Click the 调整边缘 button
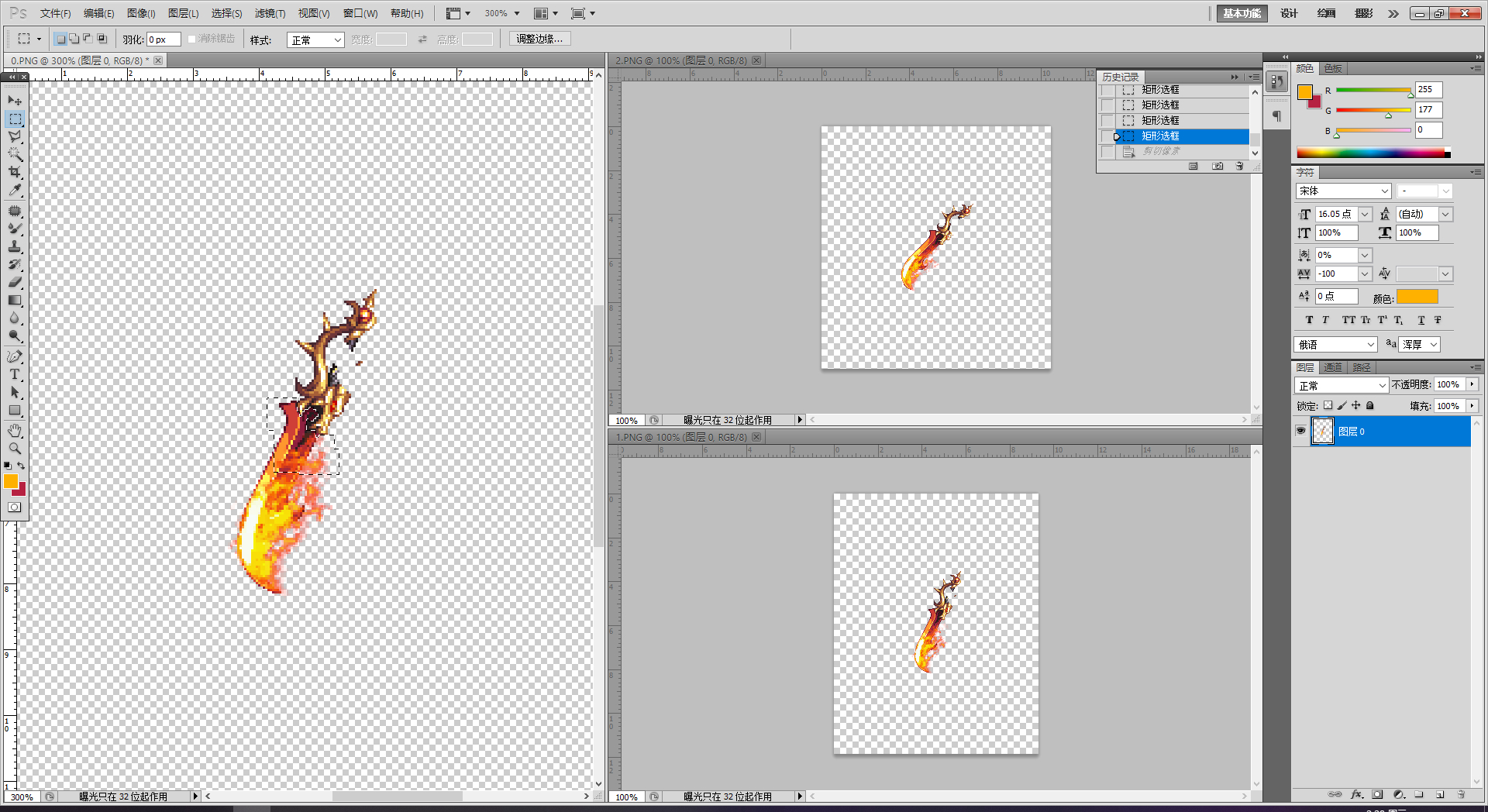 click(539, 39)
